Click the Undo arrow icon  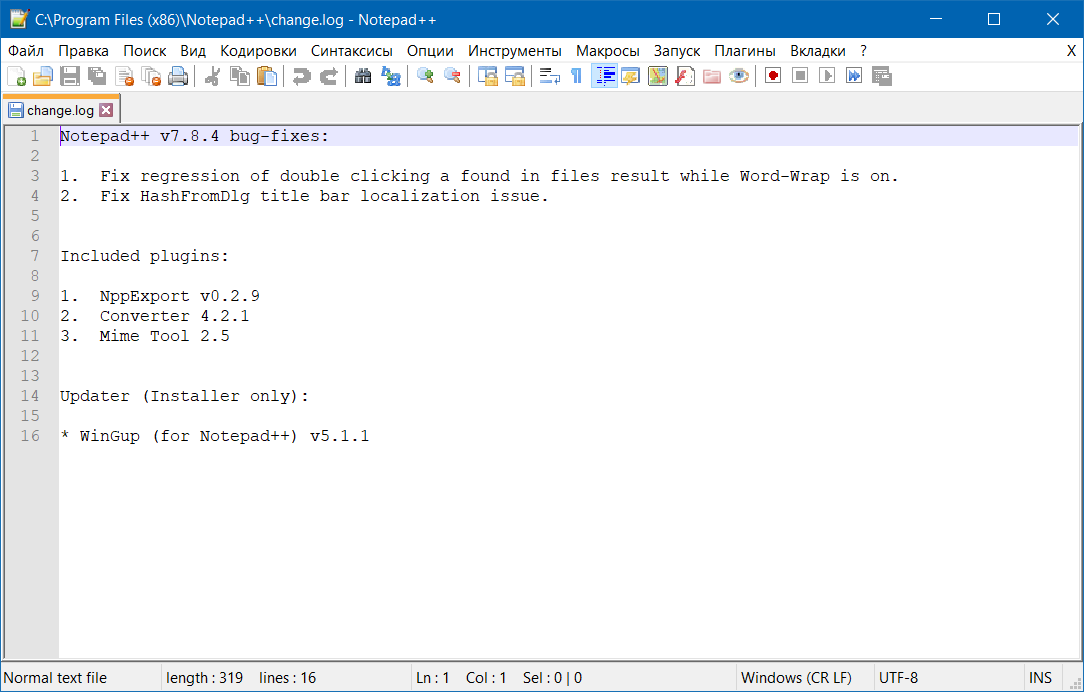pos(301,76)
